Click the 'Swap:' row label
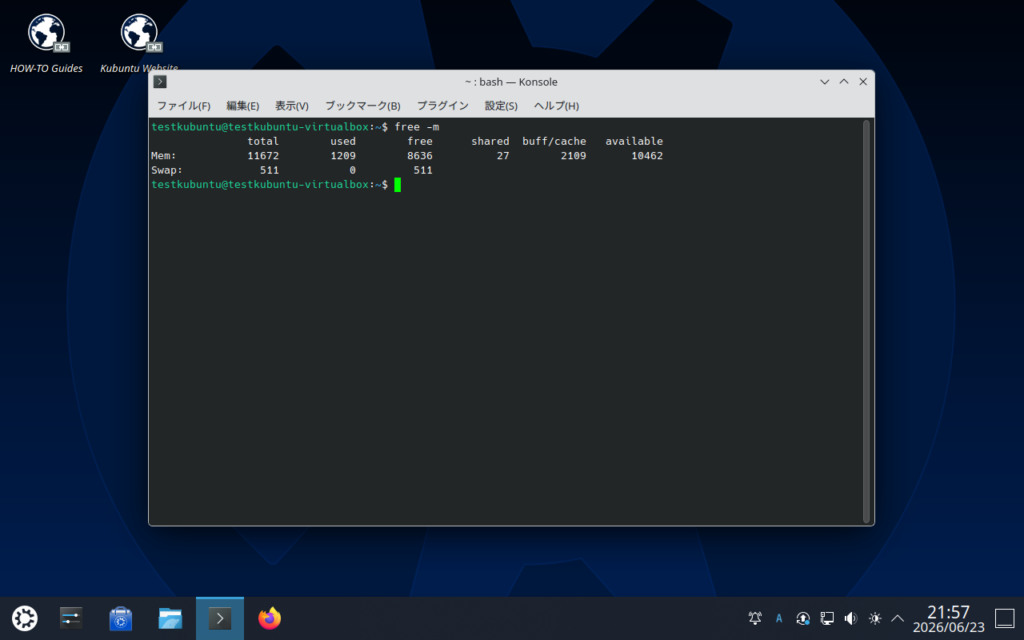The width and height of the screenshot is (1024, 640). click(x=167, y=170)
